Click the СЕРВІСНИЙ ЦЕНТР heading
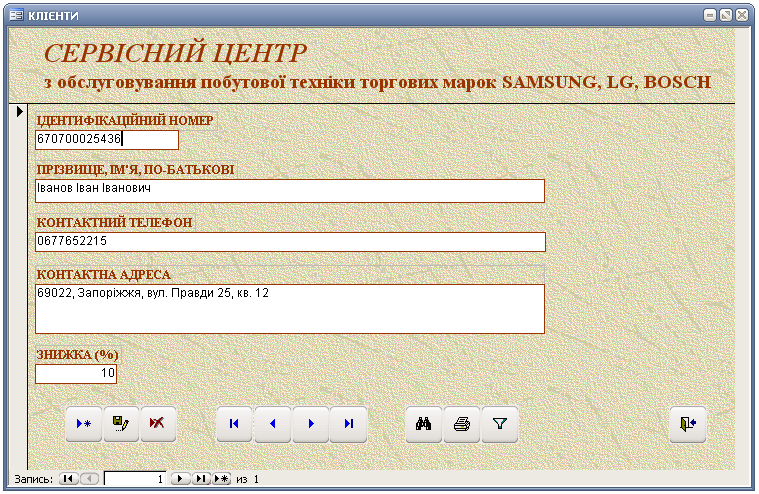The image size is (759, 494). pos(175,53)
